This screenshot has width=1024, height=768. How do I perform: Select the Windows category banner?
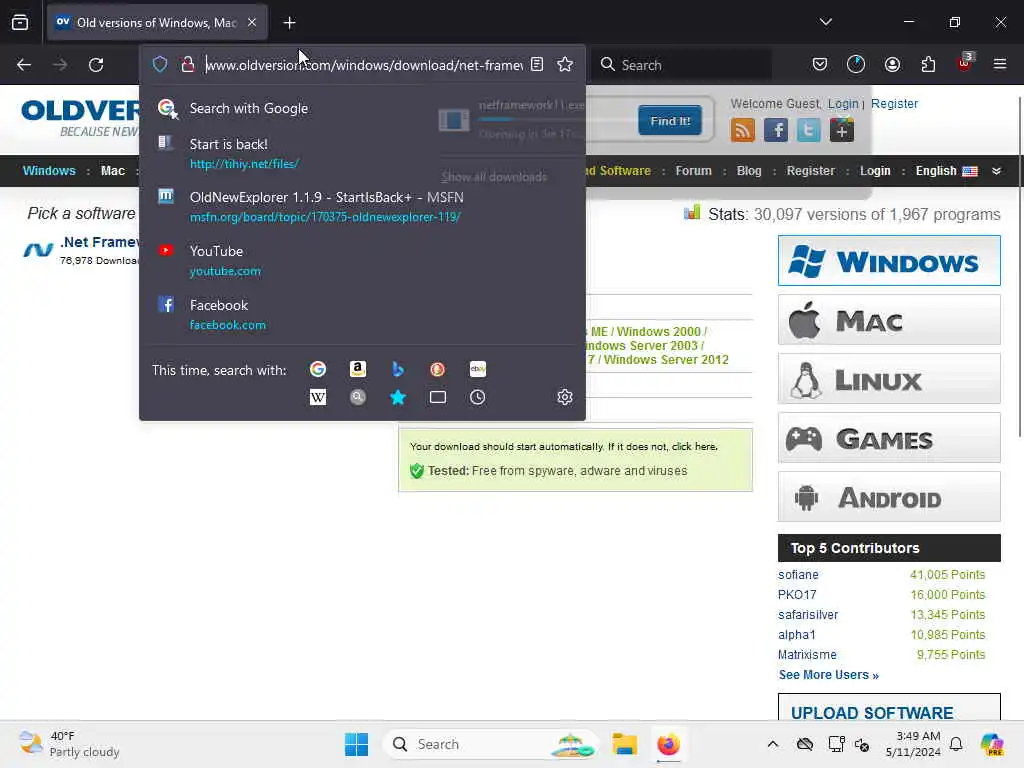click(889, 261)
